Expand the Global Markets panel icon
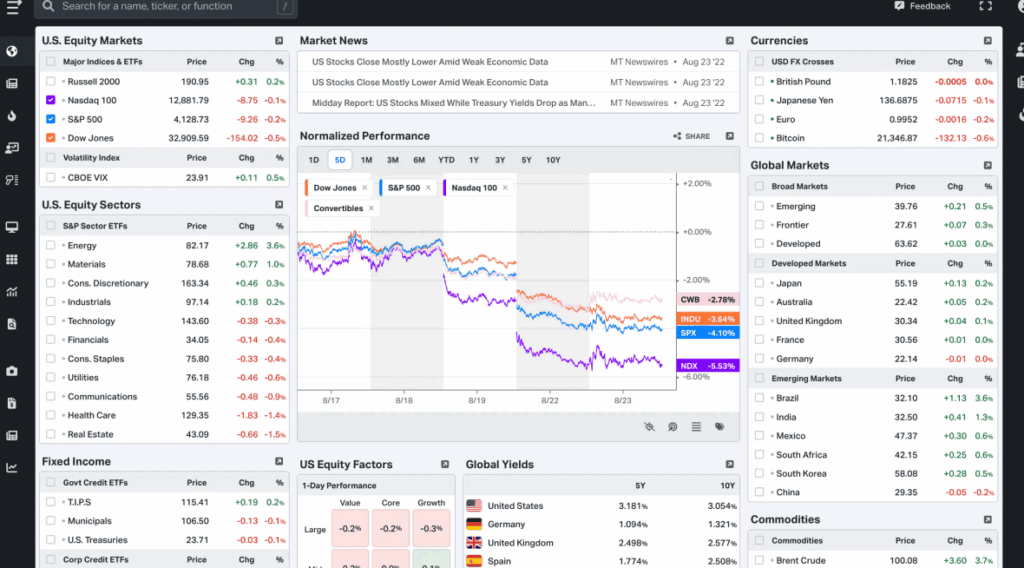The width and height of the screenshot is (1024, 568). [987, 165]
